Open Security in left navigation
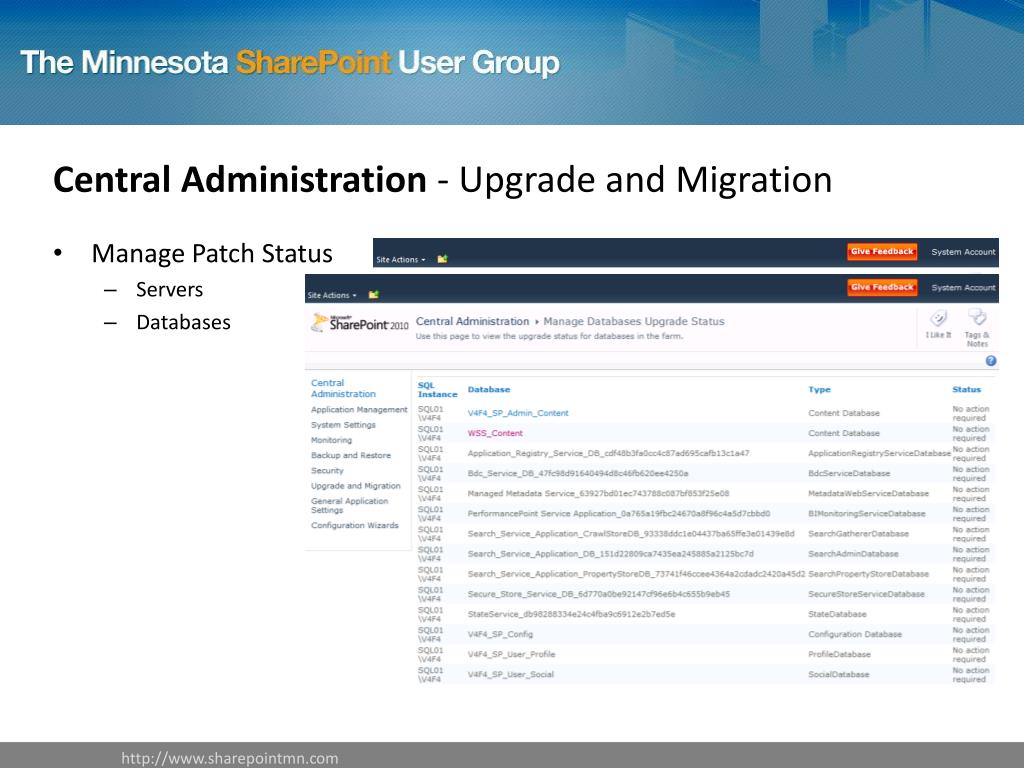The height and width of the screenshot is (768, 1024). pyautogui.click(x=327, y=470)
